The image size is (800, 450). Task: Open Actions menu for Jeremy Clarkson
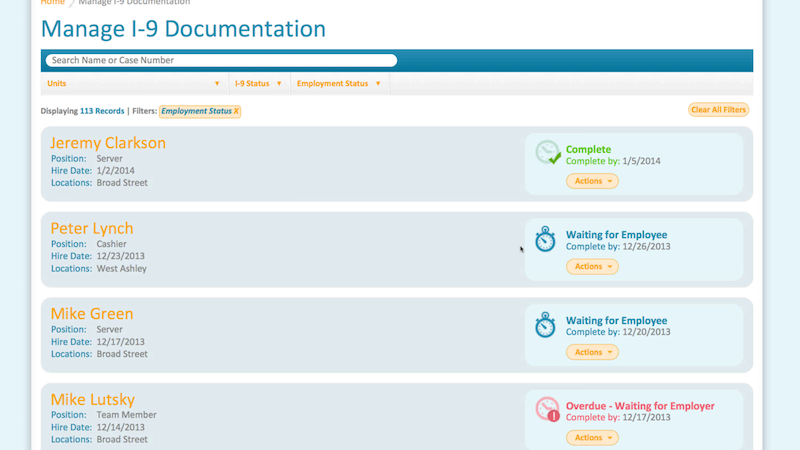[592, 181]
